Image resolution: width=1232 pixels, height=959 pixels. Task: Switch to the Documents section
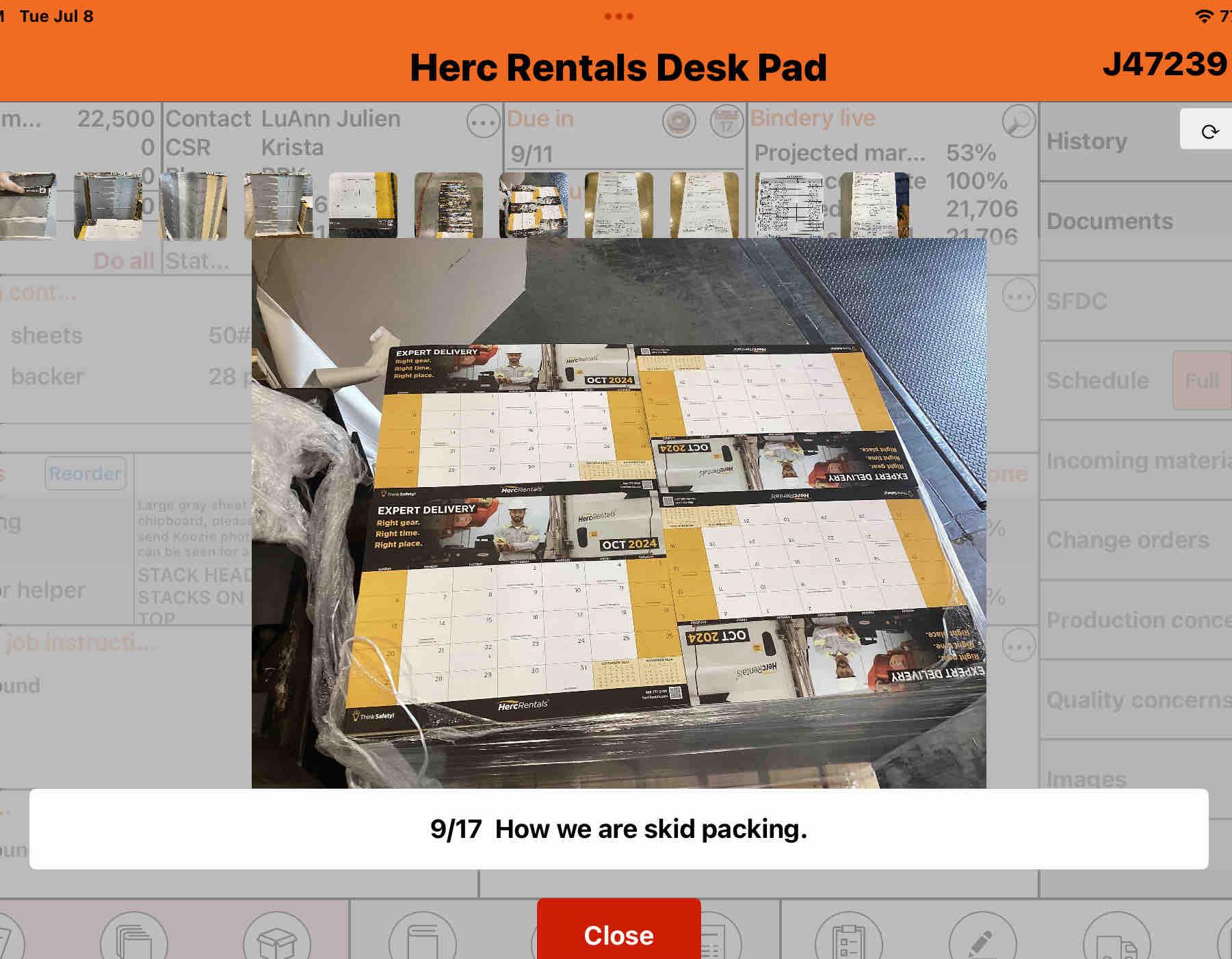(1110, 221)
